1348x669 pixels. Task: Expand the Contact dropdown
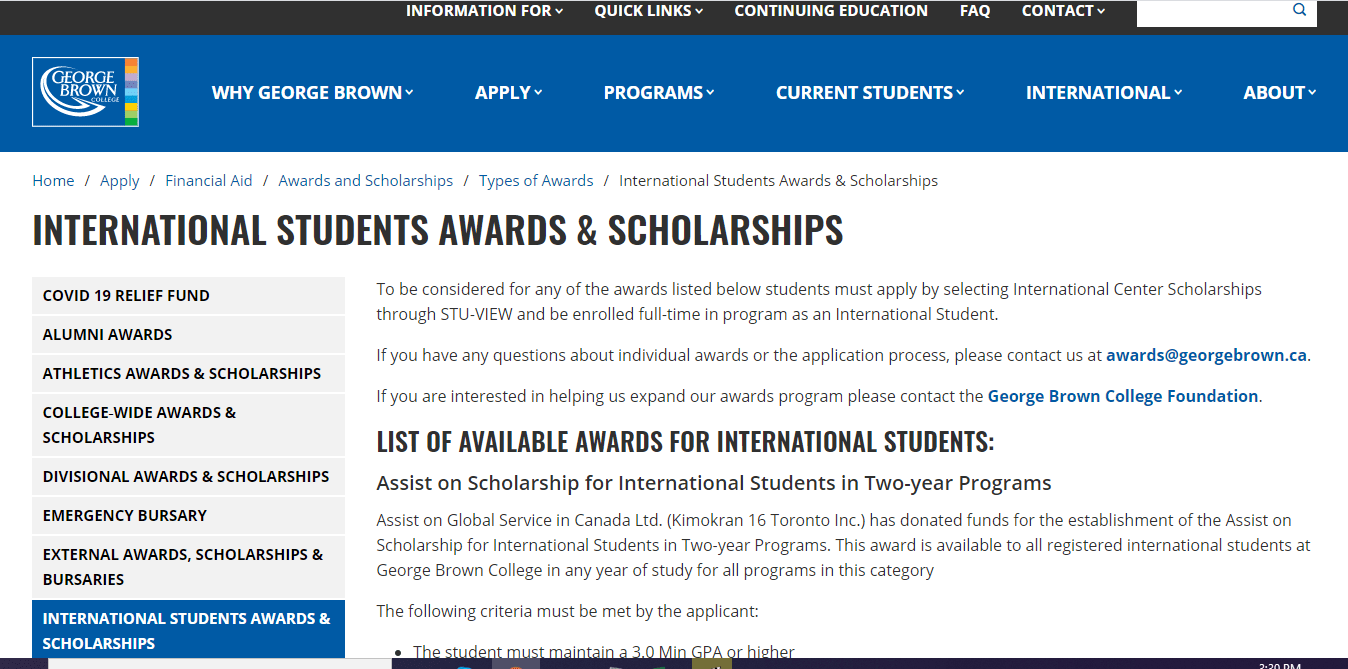point(1063,11)
